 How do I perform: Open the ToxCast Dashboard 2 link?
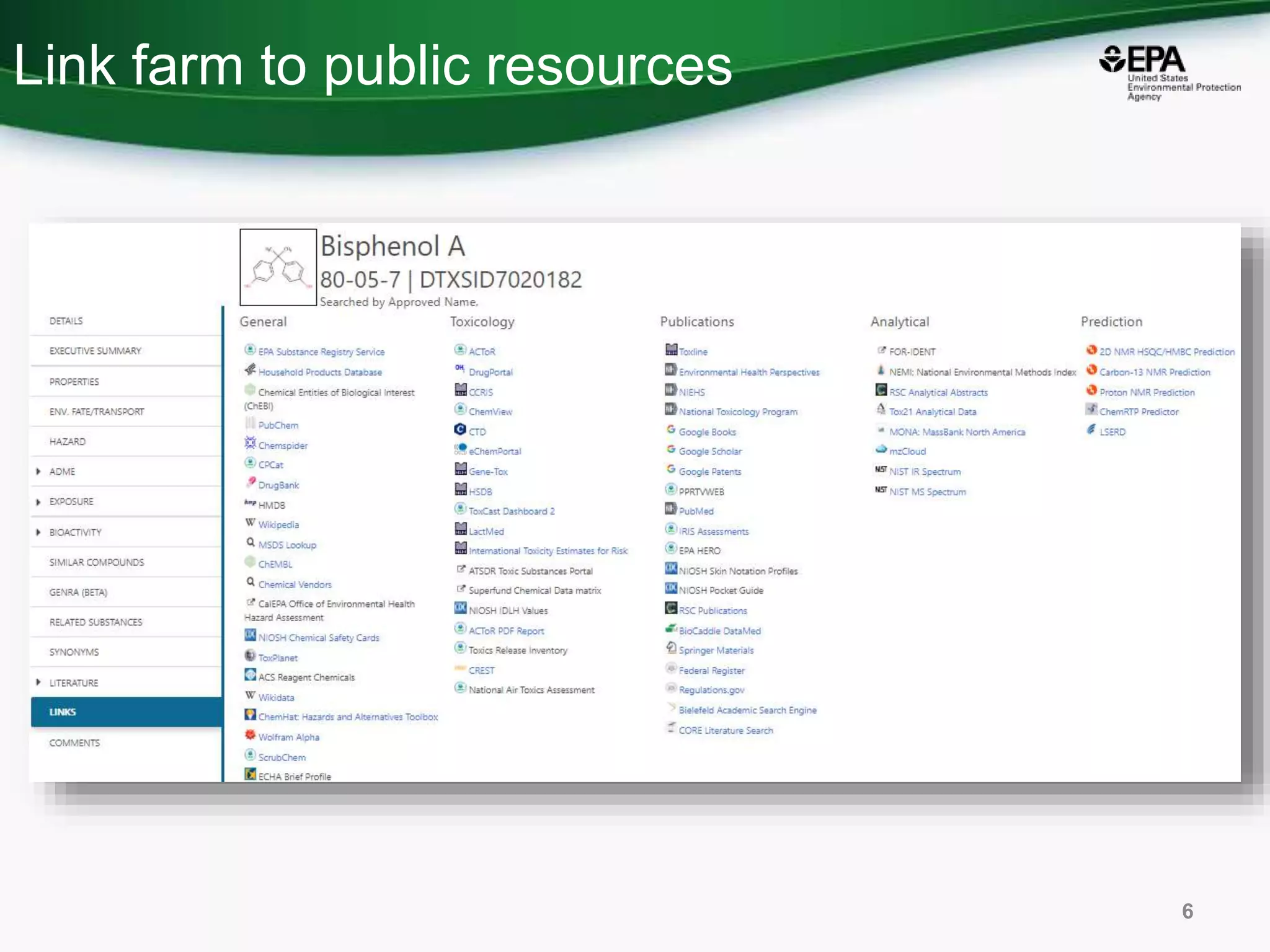click(512, 511)
